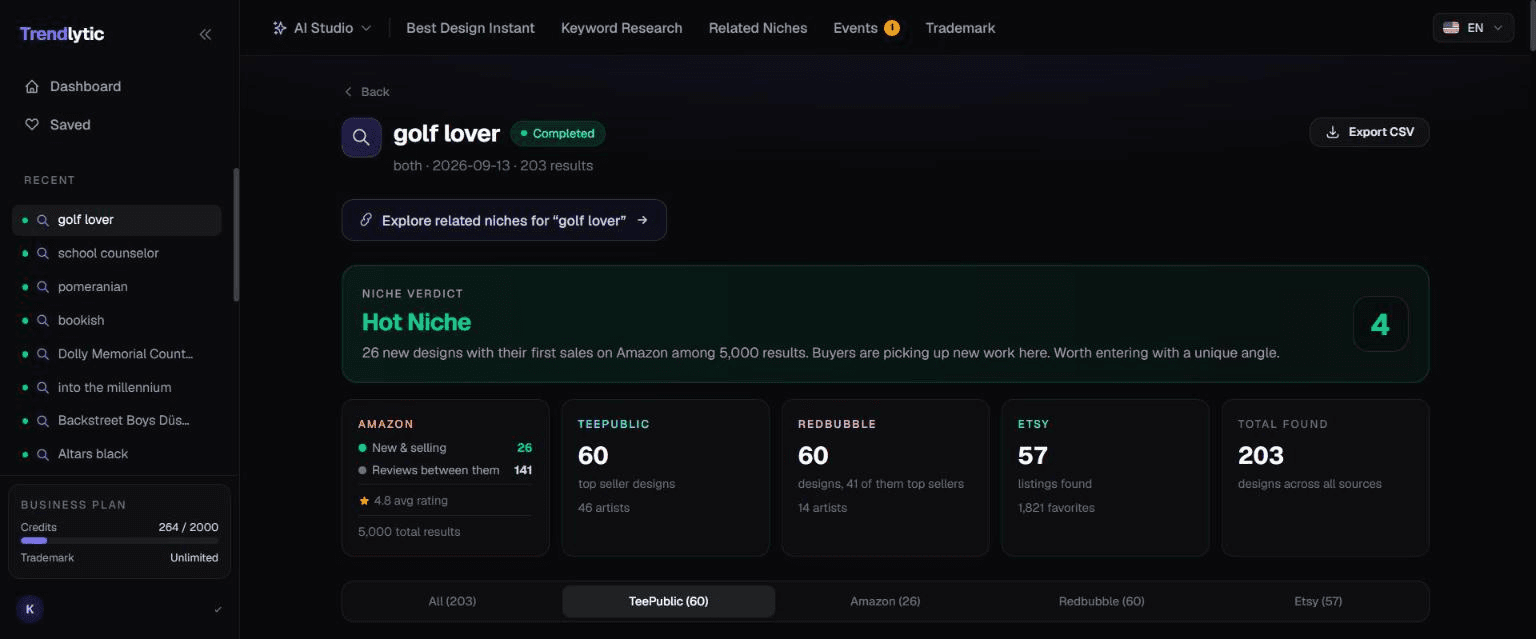
Task: Click "1,821 favorites" text
Action: (1056, 508)
